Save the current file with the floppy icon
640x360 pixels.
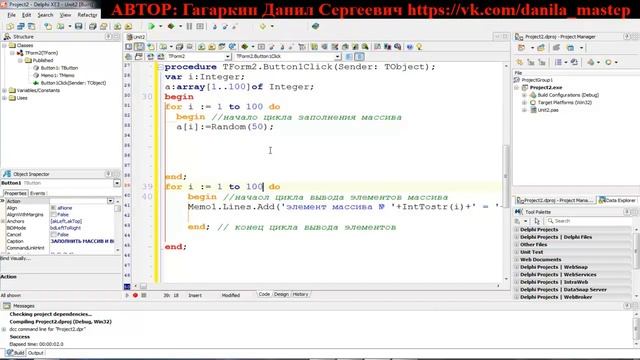(78, 27)
